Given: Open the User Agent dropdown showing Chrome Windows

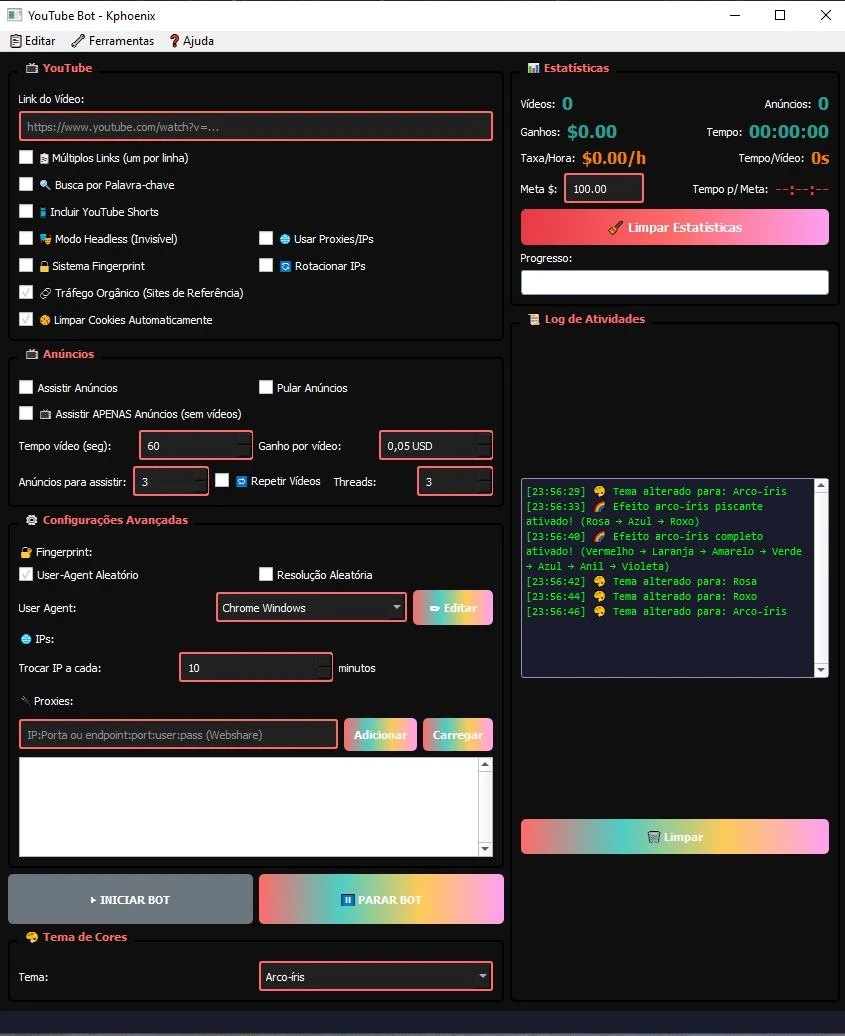Looking at the screenshot, I should (310, 608).
